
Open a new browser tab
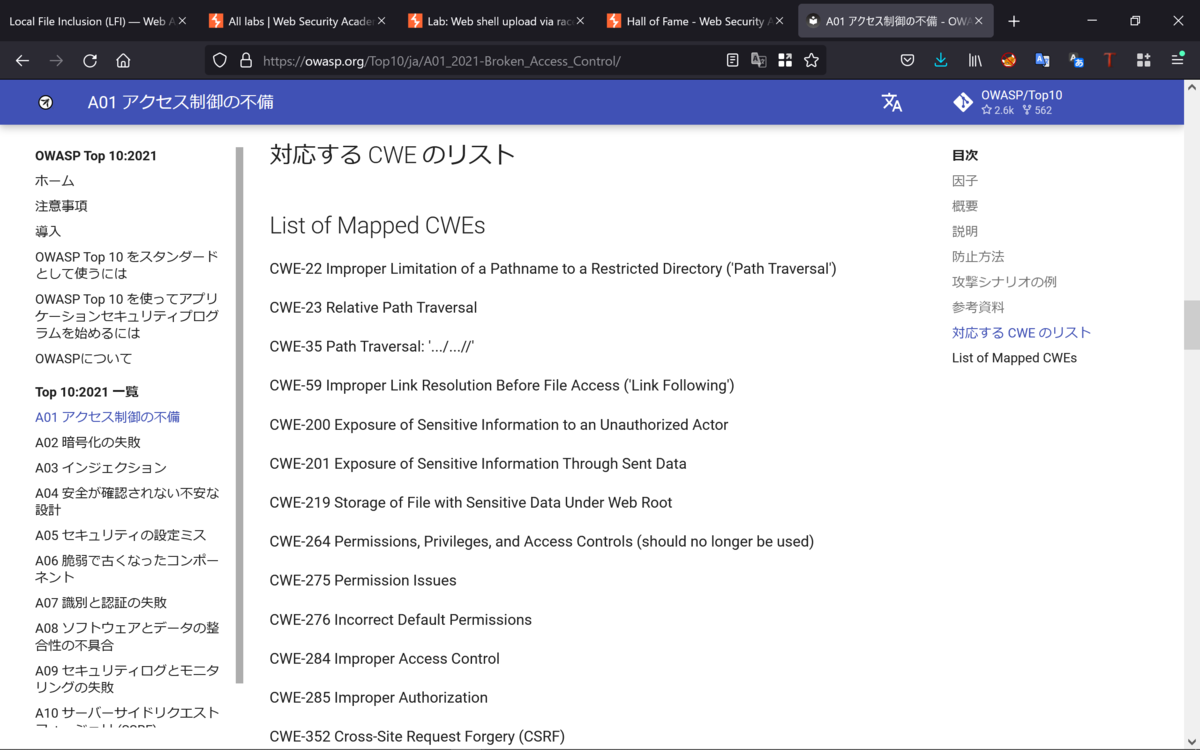tap(1014, 21)
